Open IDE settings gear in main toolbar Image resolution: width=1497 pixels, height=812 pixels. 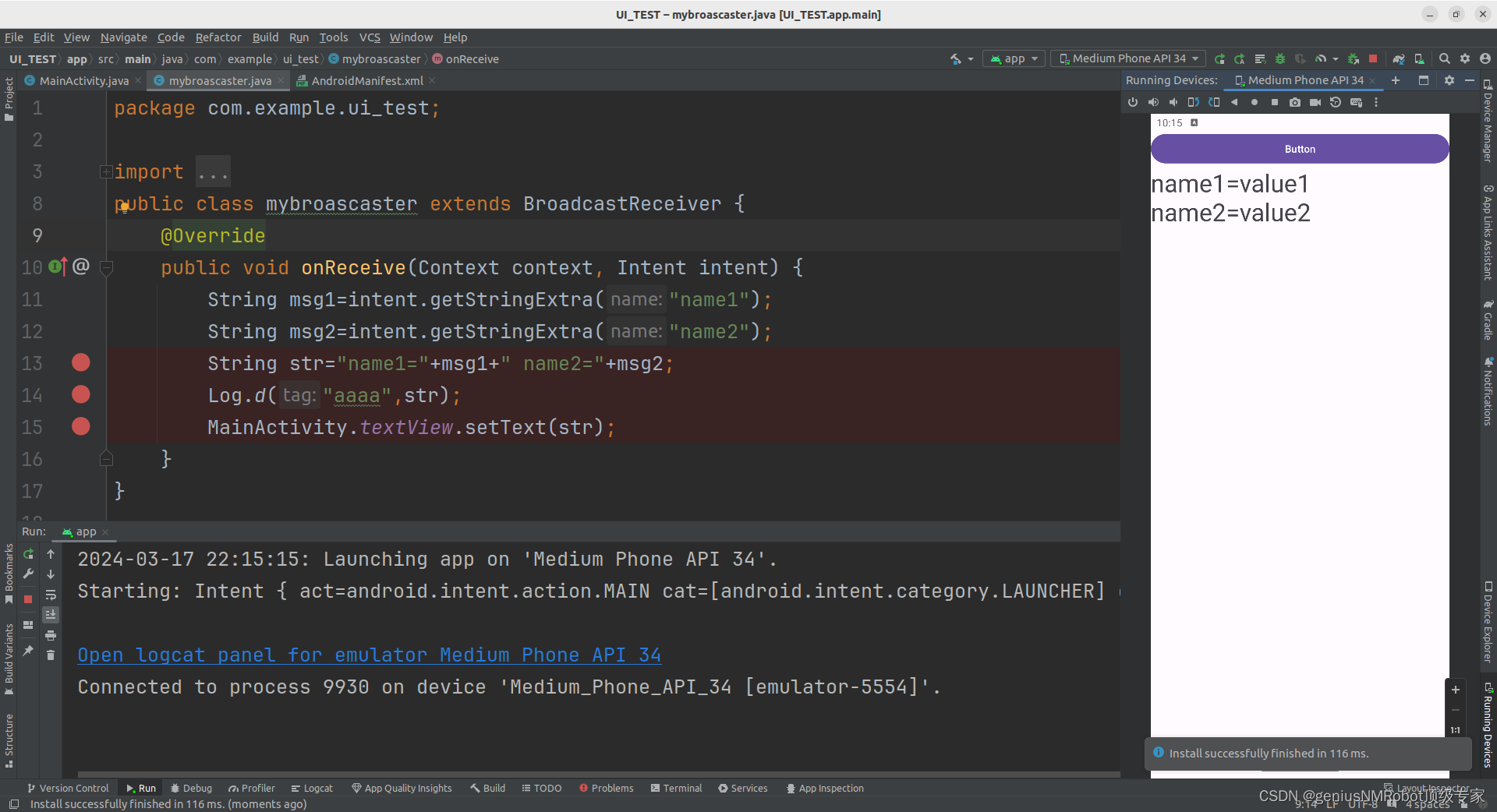point(1465,59)
